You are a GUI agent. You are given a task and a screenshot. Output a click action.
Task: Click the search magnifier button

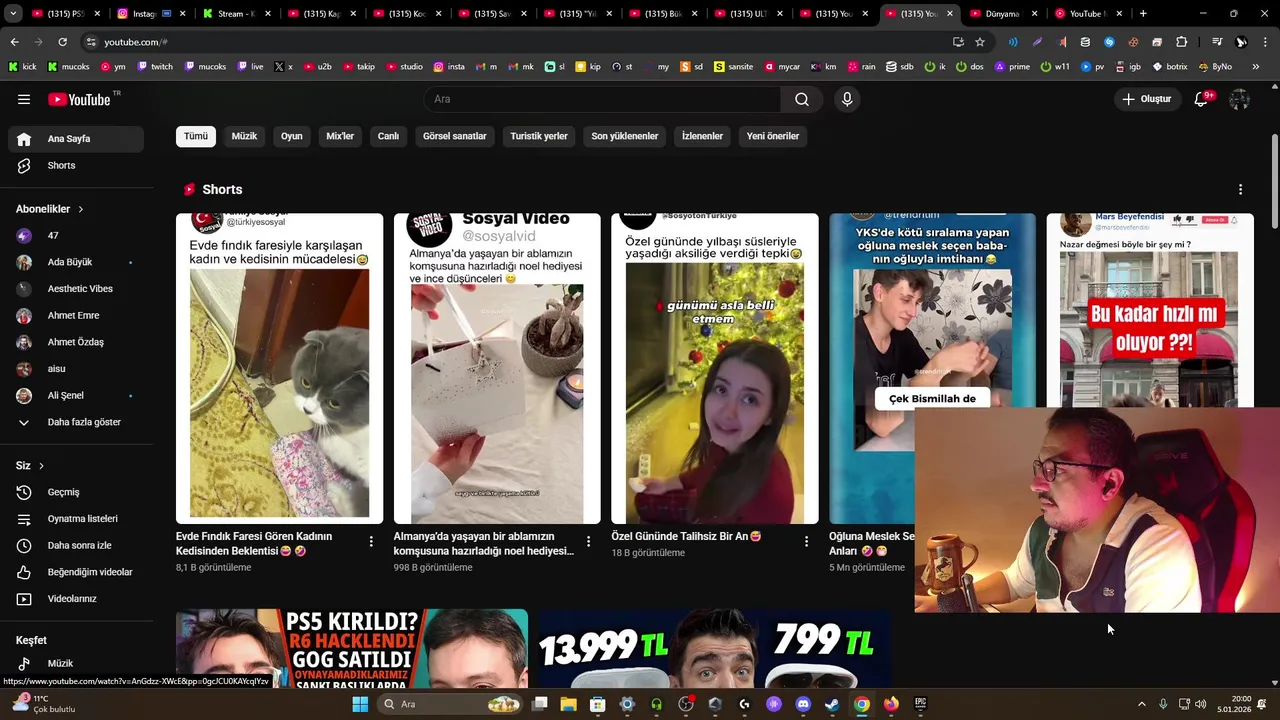click(x=802, y=99)
